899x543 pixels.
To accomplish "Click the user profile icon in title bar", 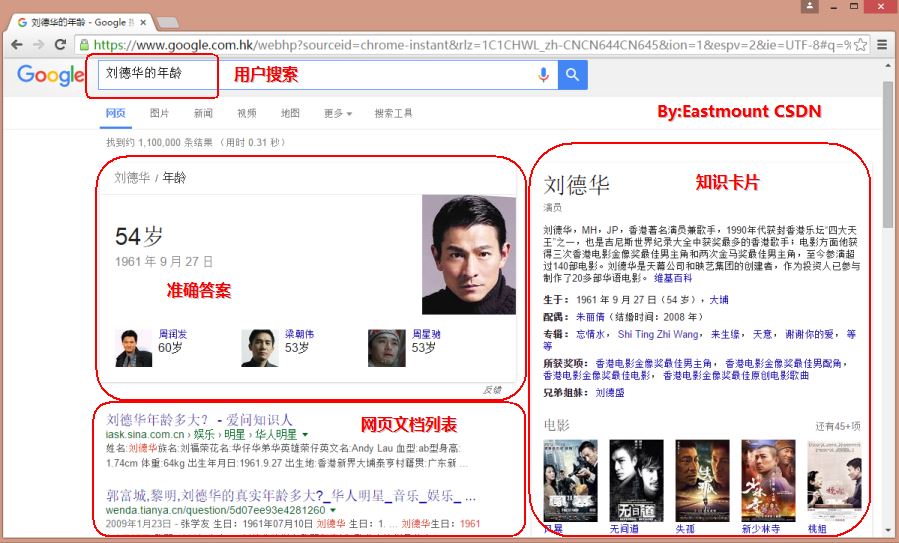I will click(810, 6).
